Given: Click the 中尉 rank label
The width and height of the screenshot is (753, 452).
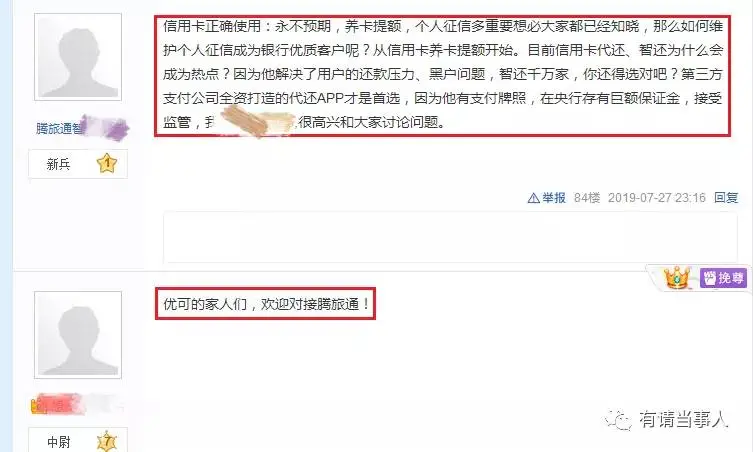Looking at the screenshot, I should click(59, 442).
